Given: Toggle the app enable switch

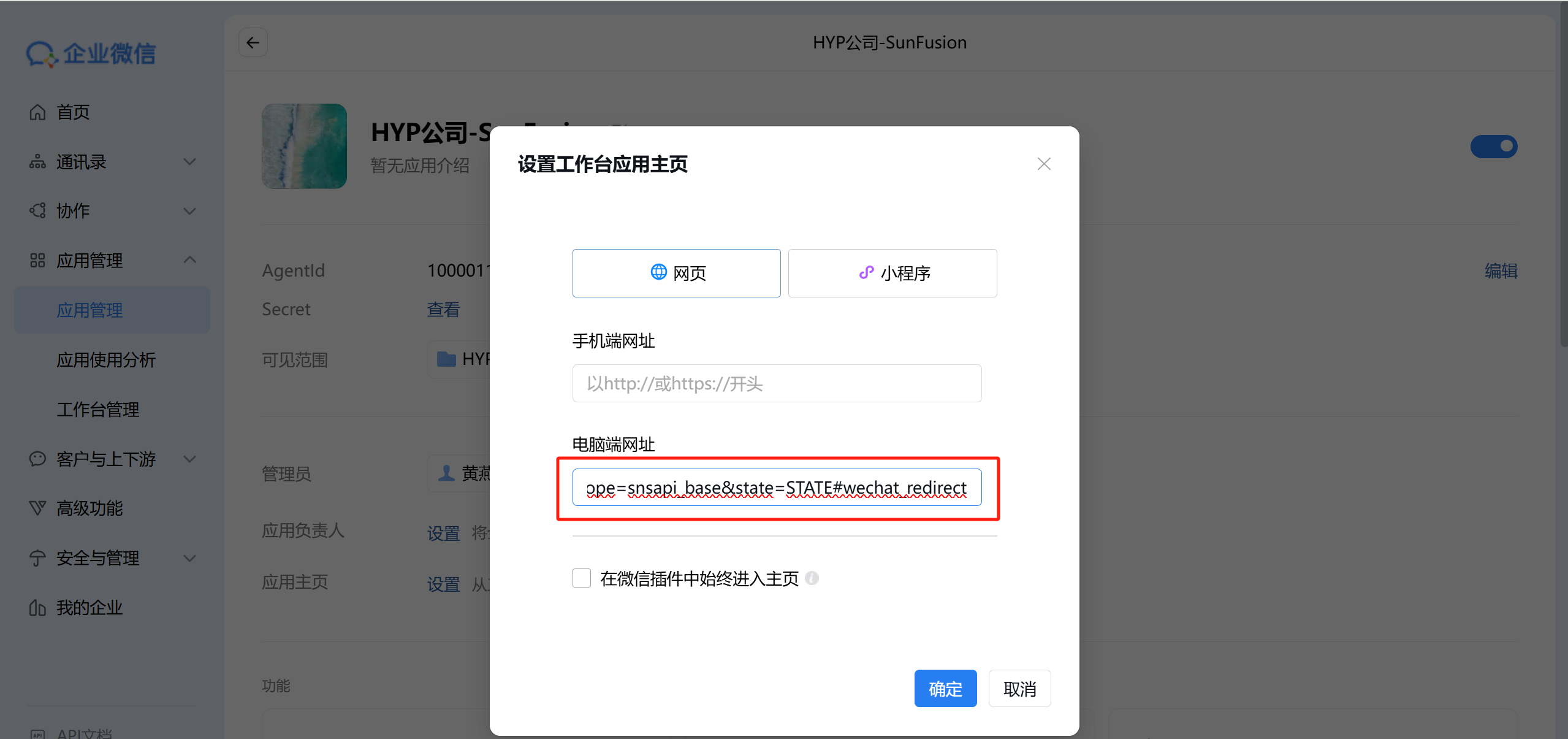Looking at the screenshot, I should point(1493,146).
